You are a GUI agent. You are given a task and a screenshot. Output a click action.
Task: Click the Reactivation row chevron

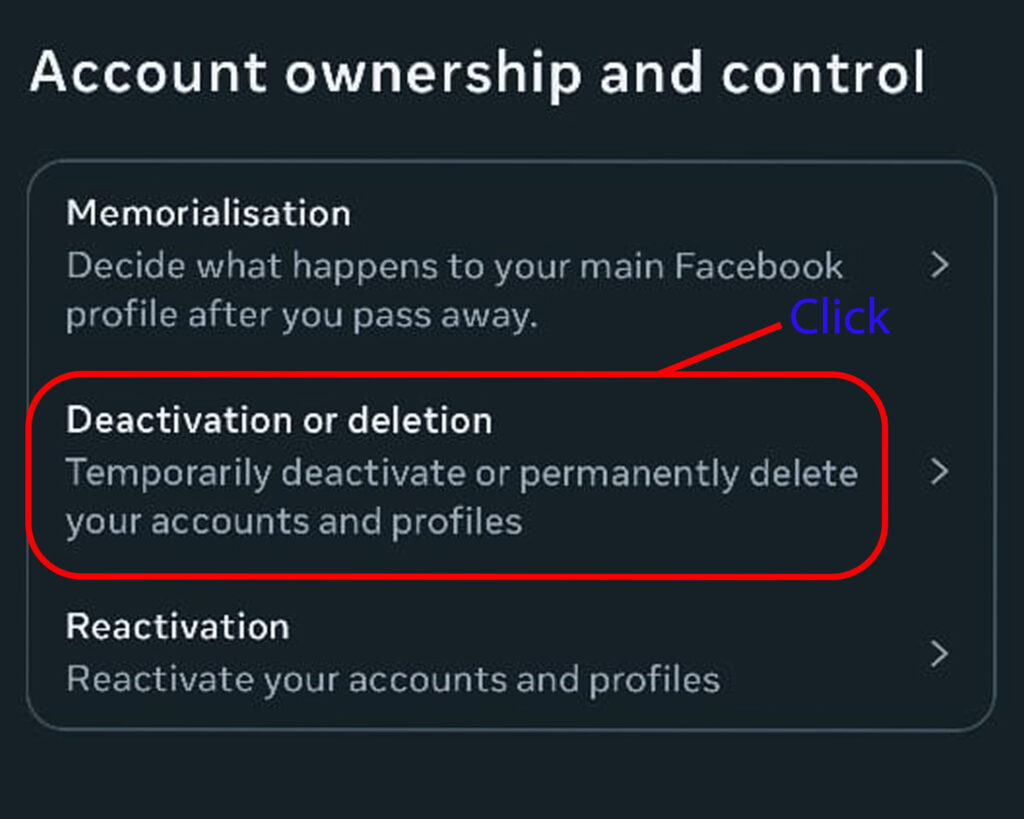[938, 654]
